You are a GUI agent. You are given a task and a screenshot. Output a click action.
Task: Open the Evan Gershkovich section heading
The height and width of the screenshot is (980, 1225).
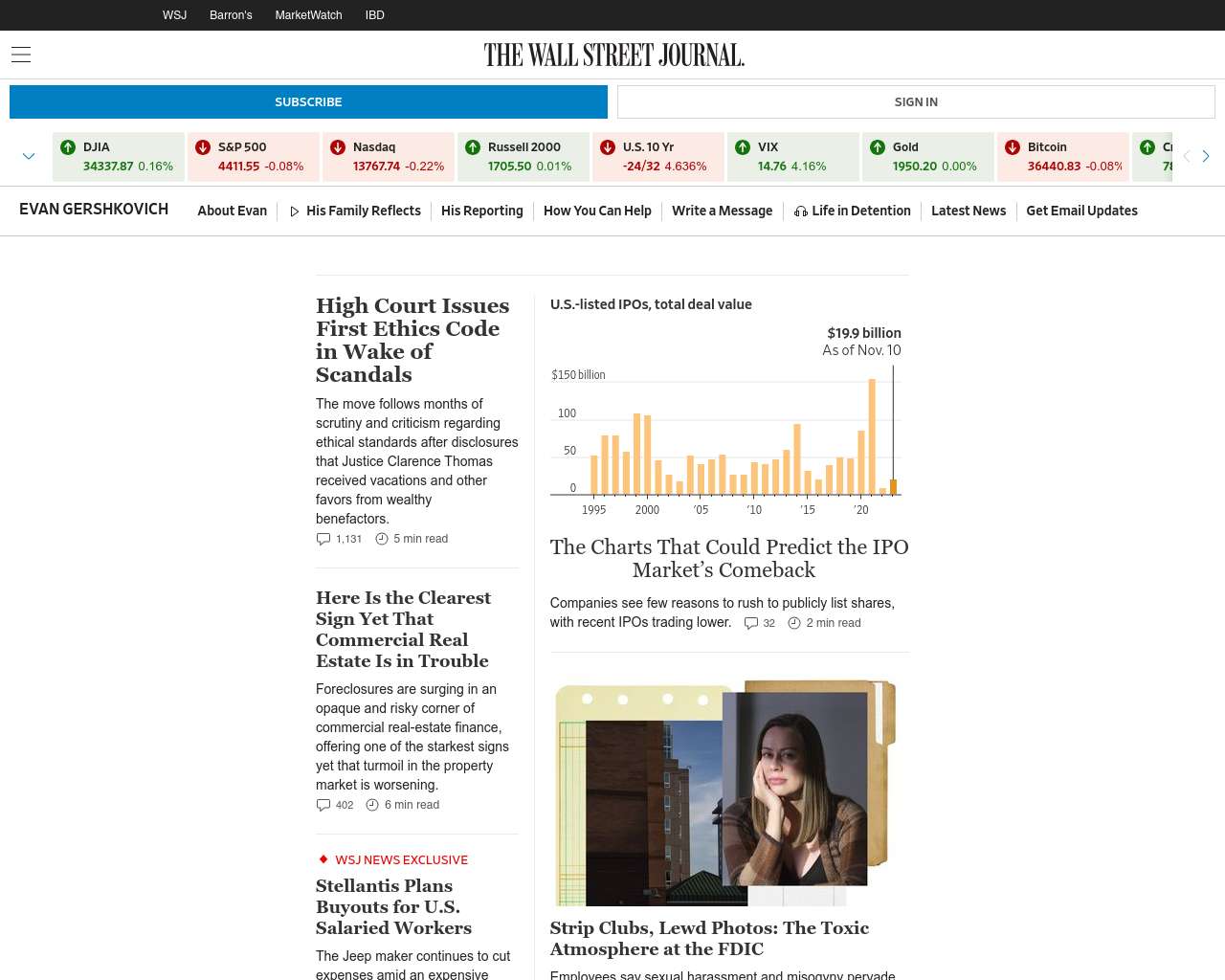point(94,210)
